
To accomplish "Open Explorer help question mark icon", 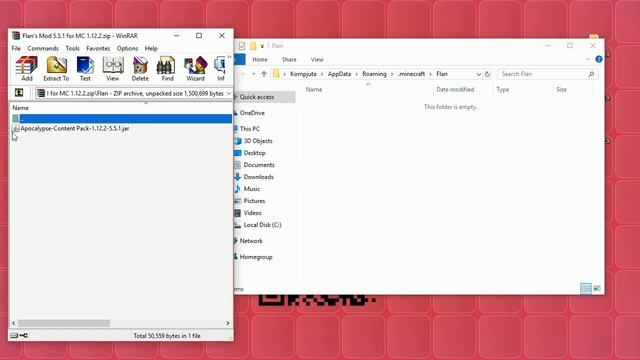I will tap(599, 59).
